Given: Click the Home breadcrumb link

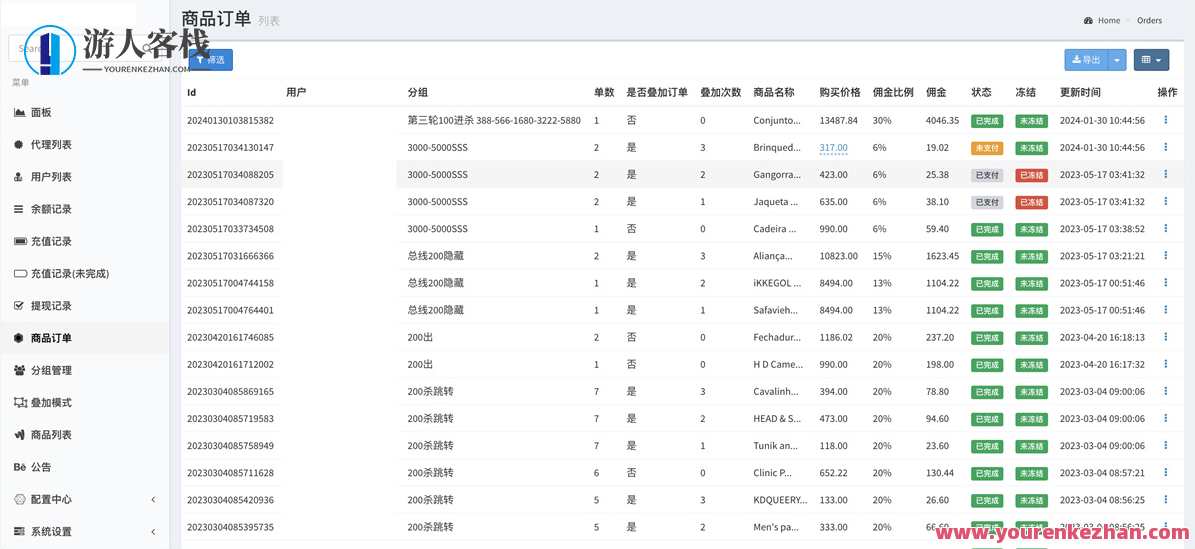Looking at the screenshot, I should click(x=1108, y=21).
